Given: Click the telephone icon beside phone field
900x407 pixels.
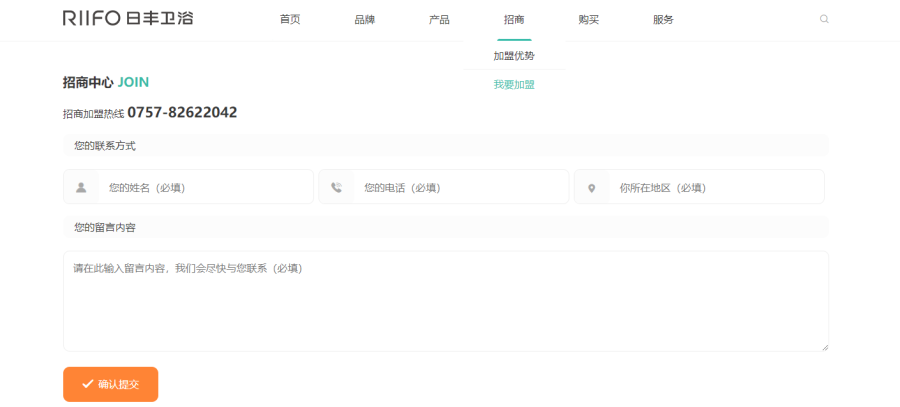Looking at the screenshot, I should pos(336,187).
